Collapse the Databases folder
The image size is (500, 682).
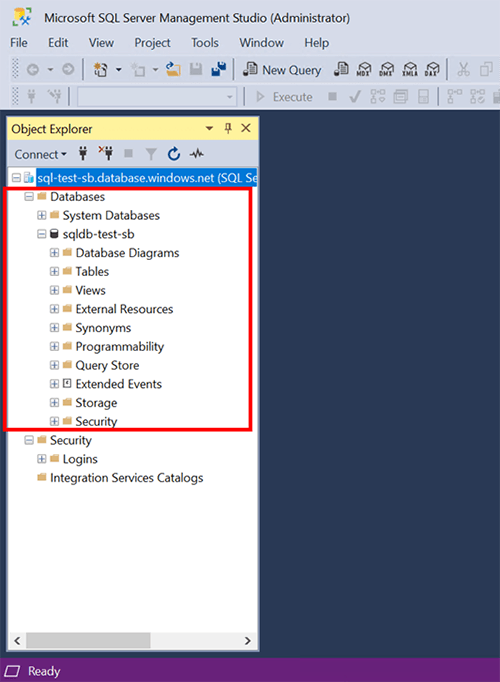(x=29, y=197)
